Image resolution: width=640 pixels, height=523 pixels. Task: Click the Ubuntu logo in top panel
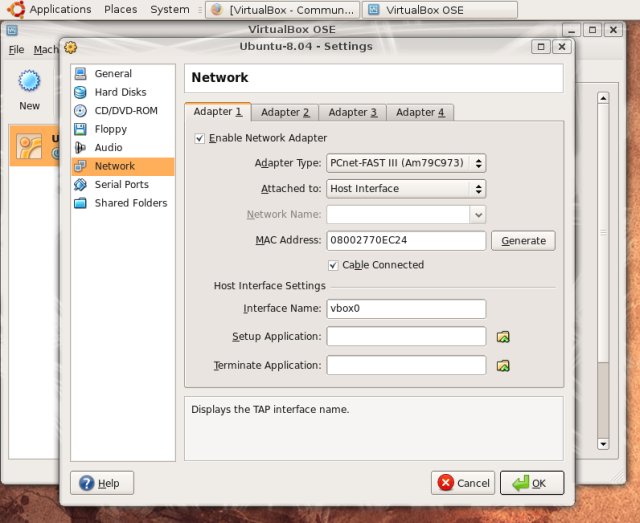pos(16,9)
